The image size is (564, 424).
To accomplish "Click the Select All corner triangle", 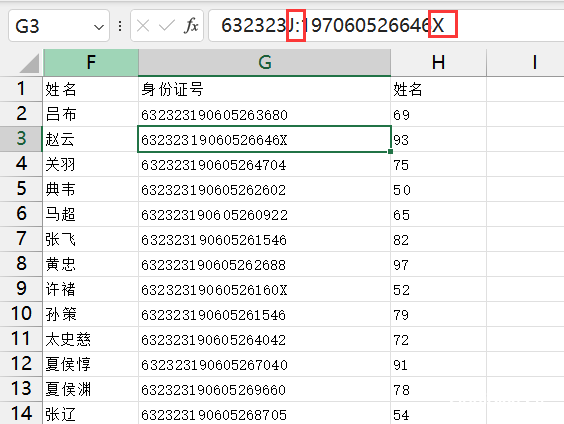I will [29, 63].
